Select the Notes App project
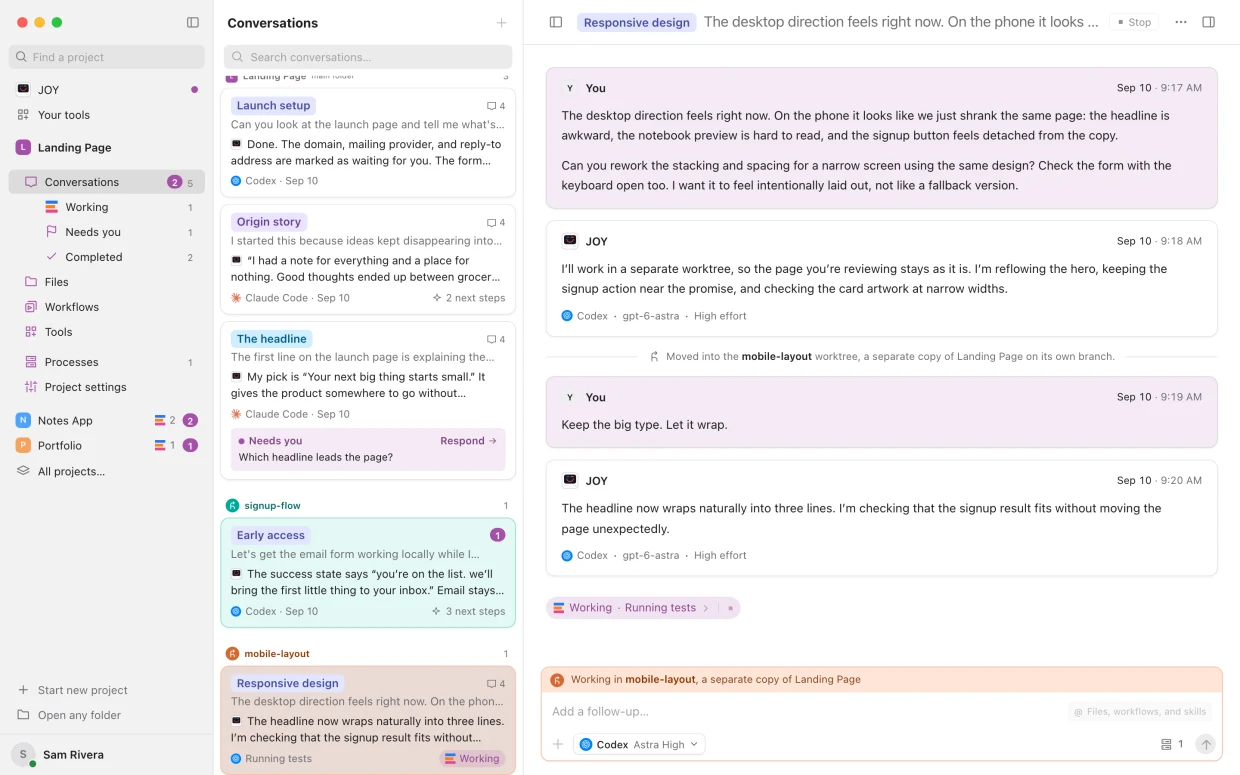Screen dimensions: 1240x775 coord(106,421)
